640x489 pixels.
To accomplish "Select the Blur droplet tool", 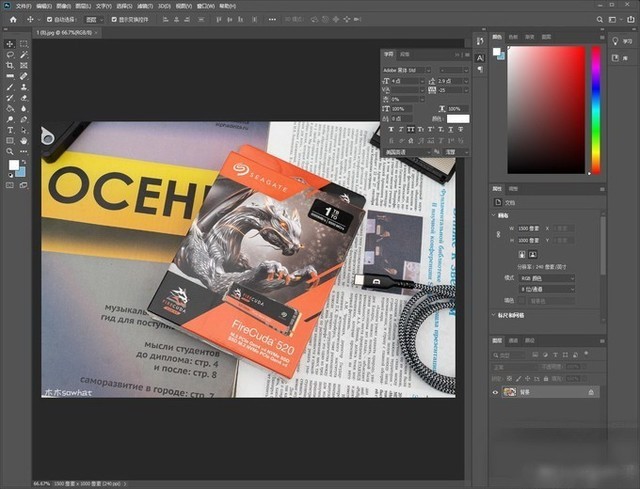I will click(24, 109).
